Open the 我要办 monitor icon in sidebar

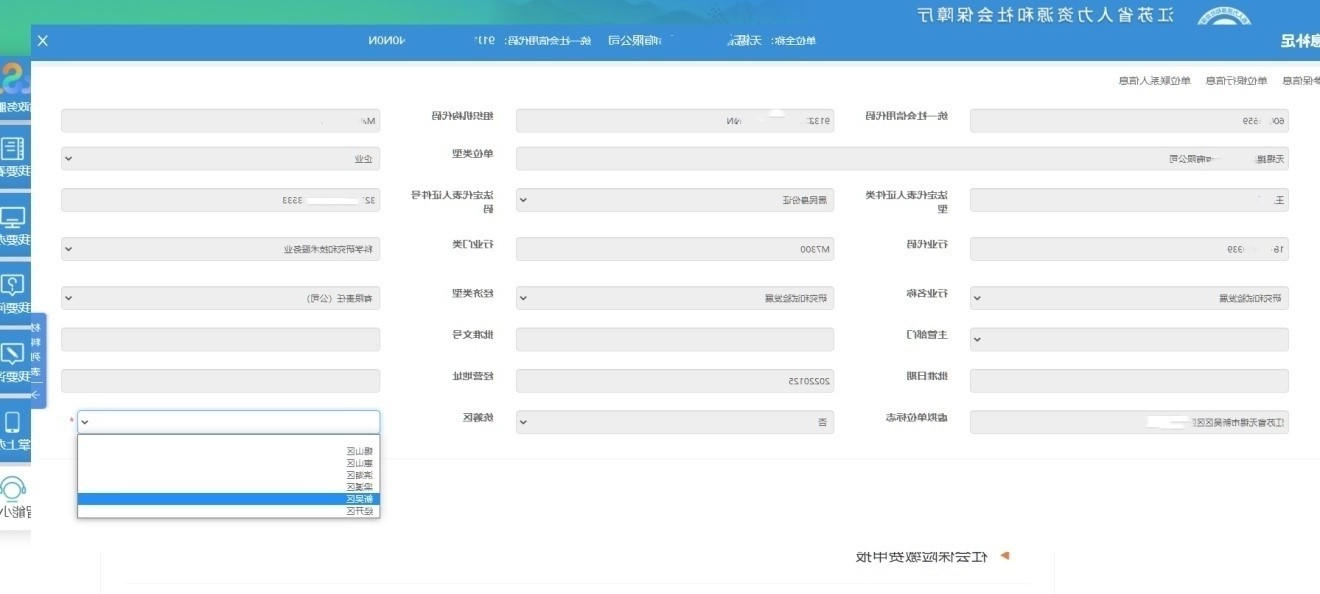click(13, 218)
